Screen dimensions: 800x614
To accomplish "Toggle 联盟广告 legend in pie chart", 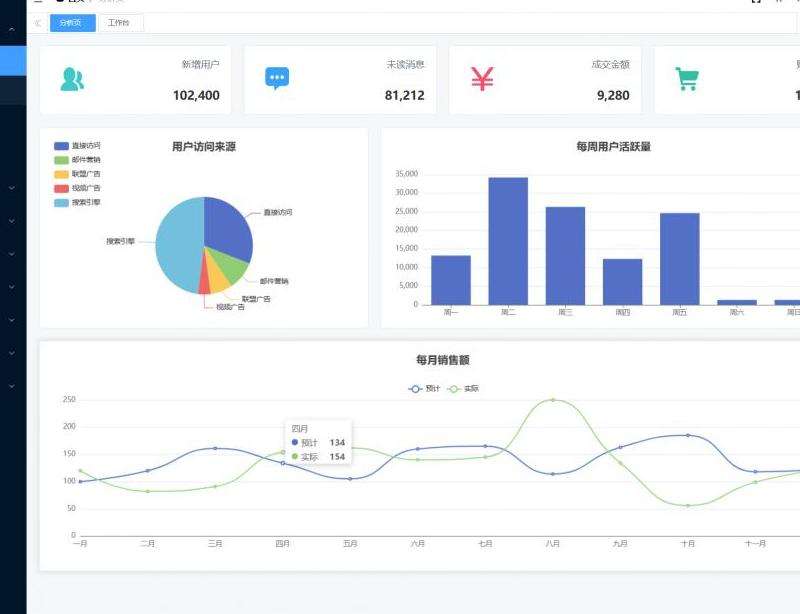I will coord(77,174).
